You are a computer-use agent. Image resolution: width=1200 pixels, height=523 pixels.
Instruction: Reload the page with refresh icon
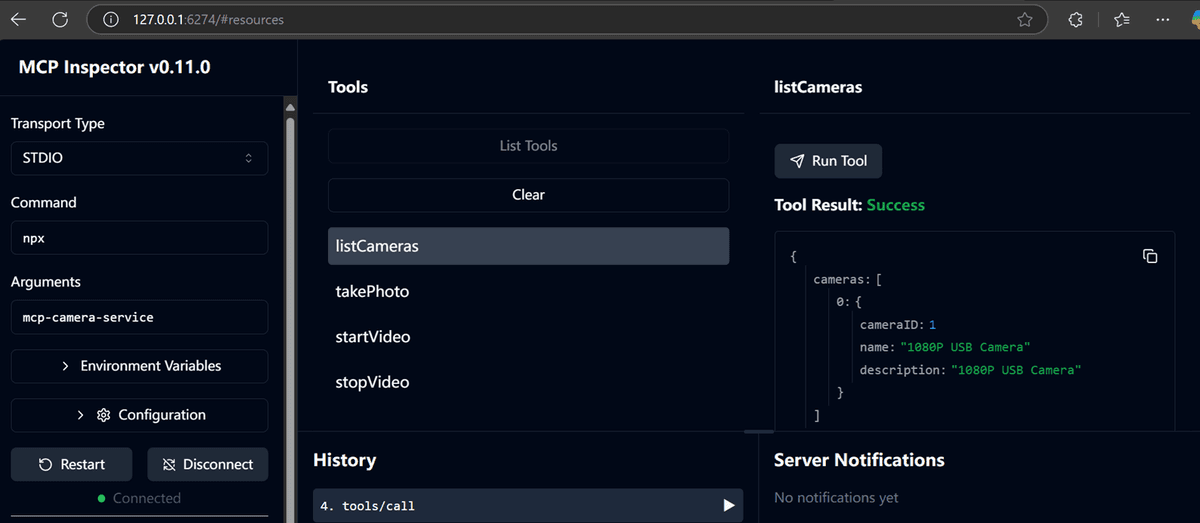(60, 19)
